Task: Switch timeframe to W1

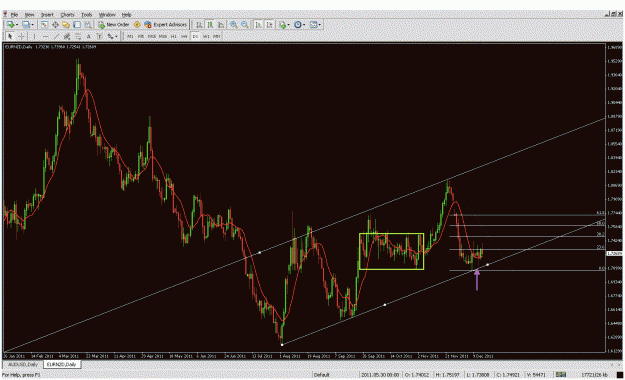Action: (206, 36)
